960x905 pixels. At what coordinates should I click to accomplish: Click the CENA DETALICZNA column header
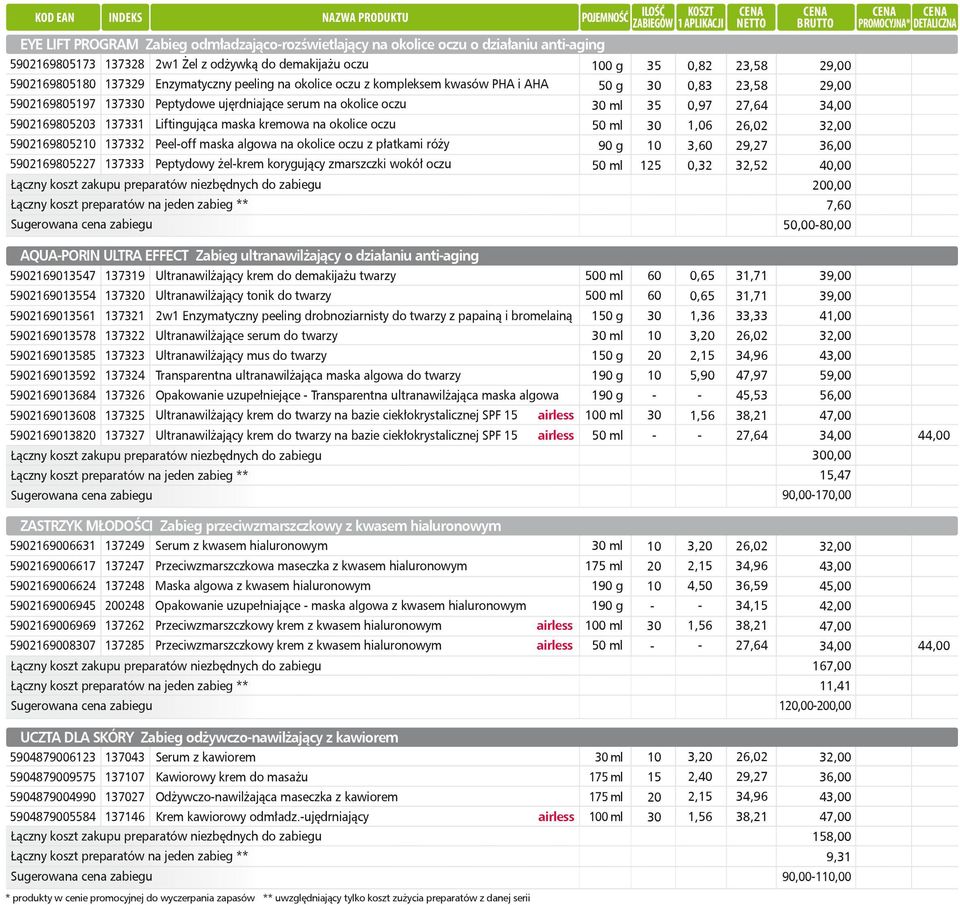935,17
